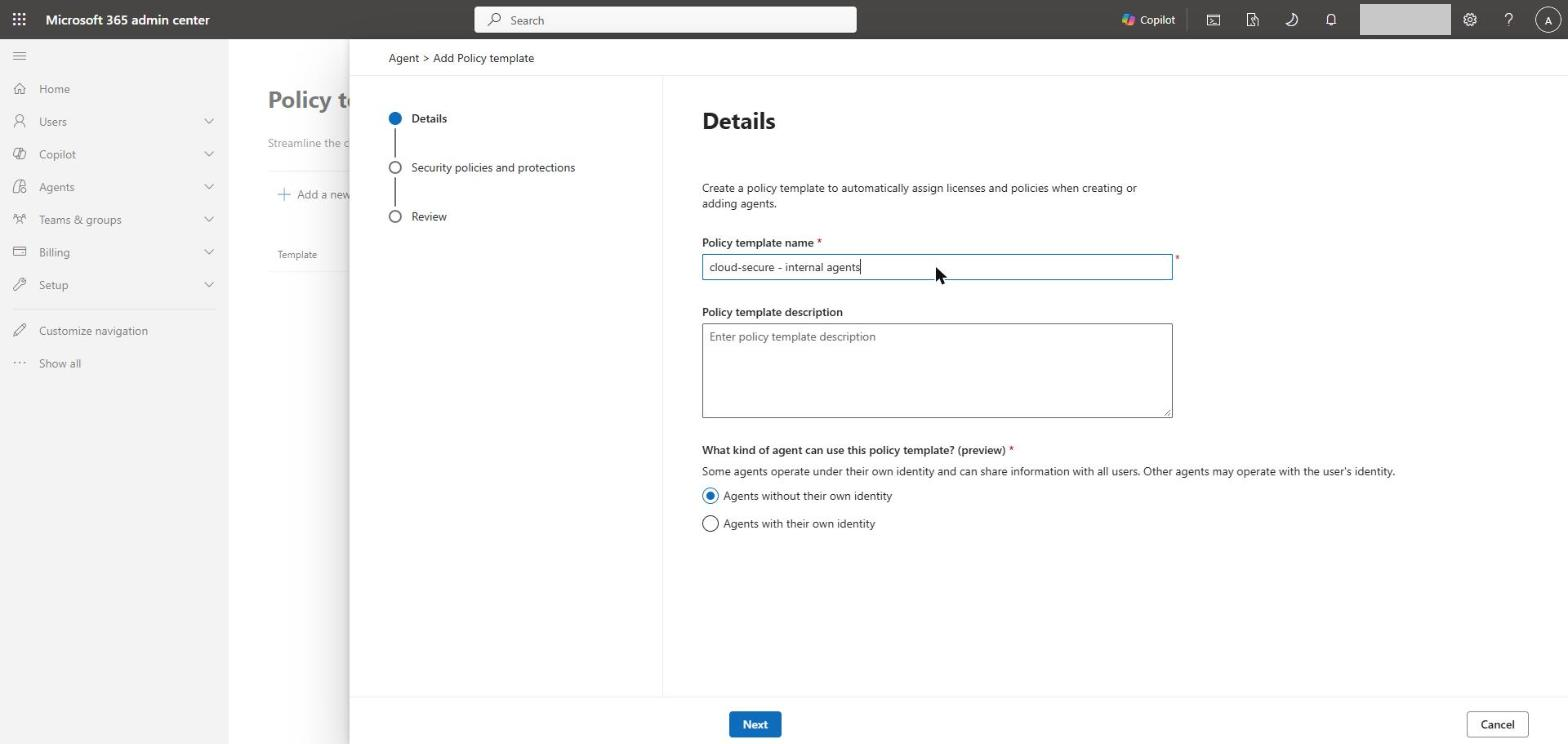1568x744 pixels.
Task: Expand the Billing navigation chevron
Action: tap(209, 252)
